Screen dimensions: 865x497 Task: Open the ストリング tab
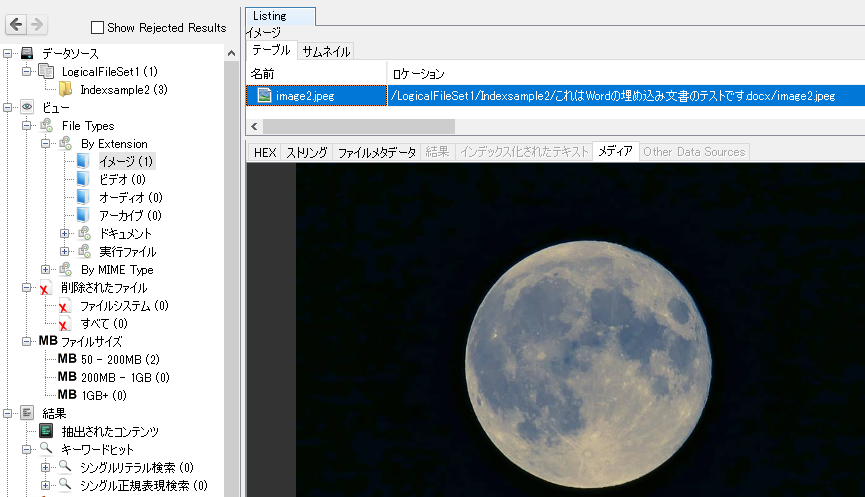click(307, 152)
